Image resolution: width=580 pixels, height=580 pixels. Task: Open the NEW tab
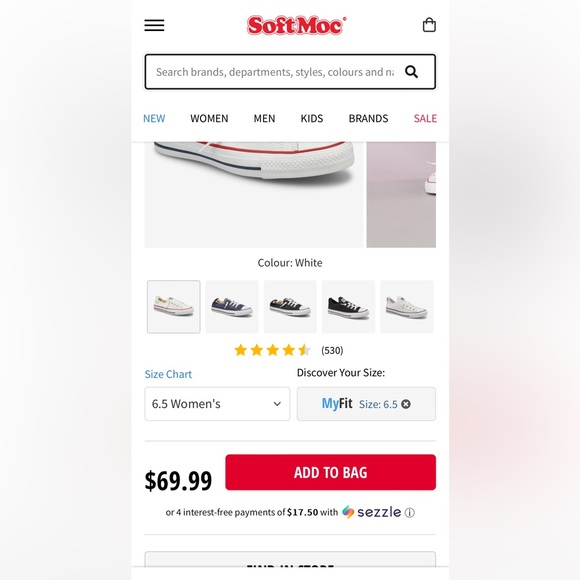pos(154,118)
